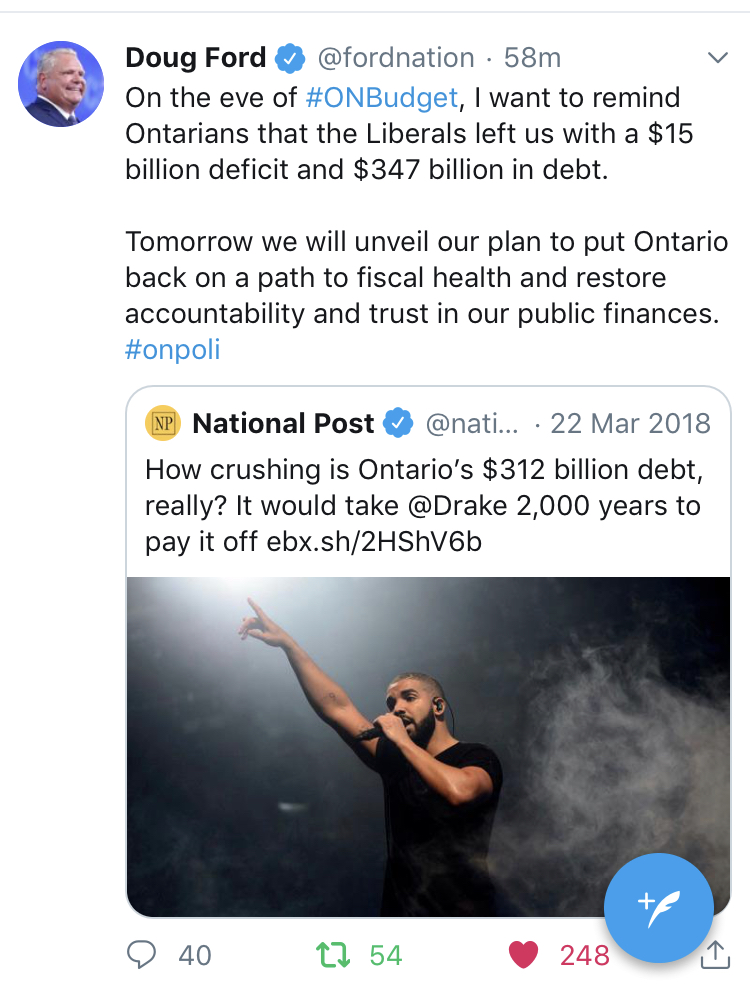
Task: Open the Doug Ford display name
Action: (195, 58)
